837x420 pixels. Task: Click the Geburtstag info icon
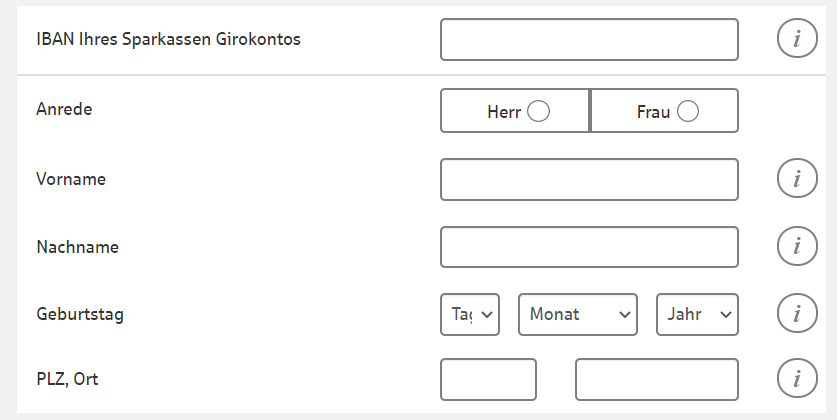[x=797, y=314]
